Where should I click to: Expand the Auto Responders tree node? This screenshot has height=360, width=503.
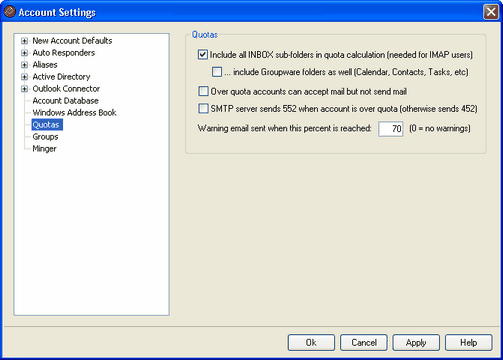pos(24,53)
